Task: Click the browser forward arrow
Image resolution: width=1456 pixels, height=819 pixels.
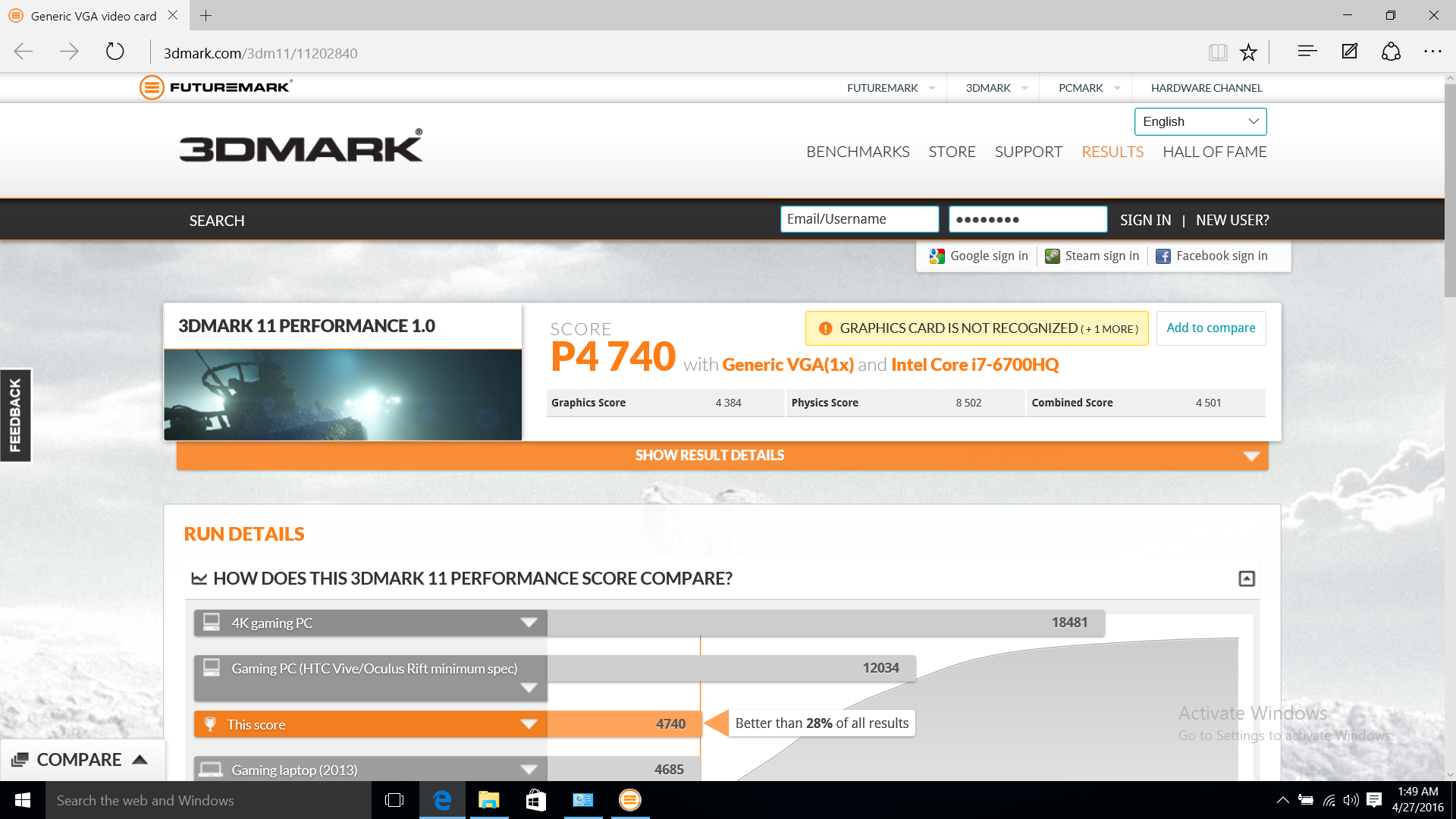Action: coord(69,52)
